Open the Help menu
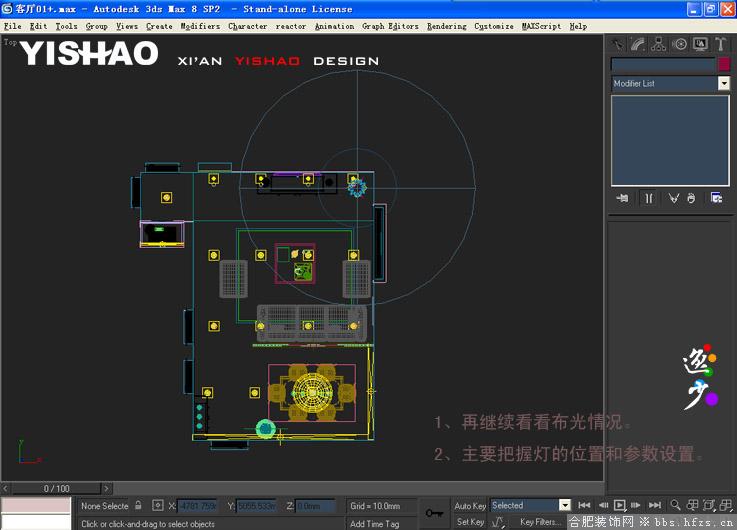The image size is (737, 530). tap(578, 26)
